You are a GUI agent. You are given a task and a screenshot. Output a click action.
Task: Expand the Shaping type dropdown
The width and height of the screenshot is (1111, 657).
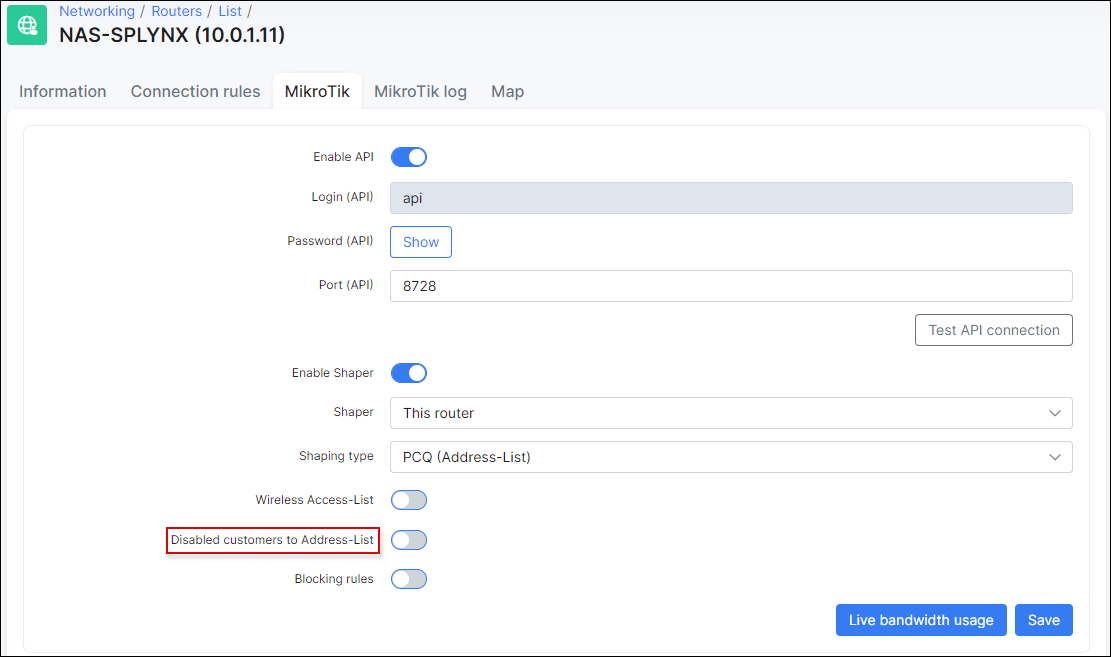(x=730, y=457)
